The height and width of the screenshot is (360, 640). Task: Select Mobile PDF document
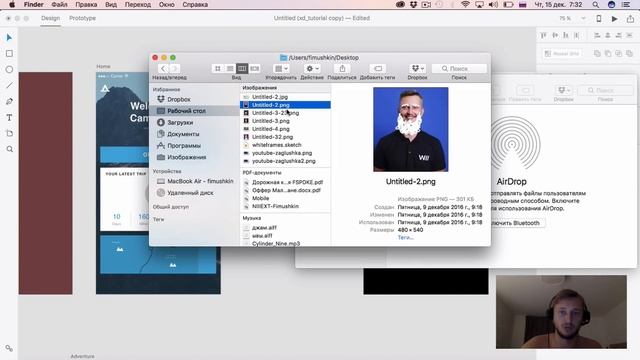[x=285, y=198]
